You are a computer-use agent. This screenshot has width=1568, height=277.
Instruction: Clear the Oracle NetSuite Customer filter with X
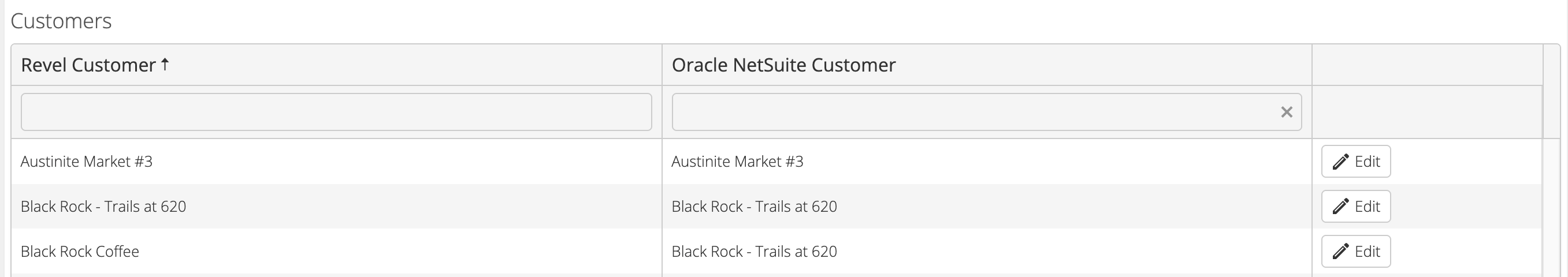[x=1286, y=112]
